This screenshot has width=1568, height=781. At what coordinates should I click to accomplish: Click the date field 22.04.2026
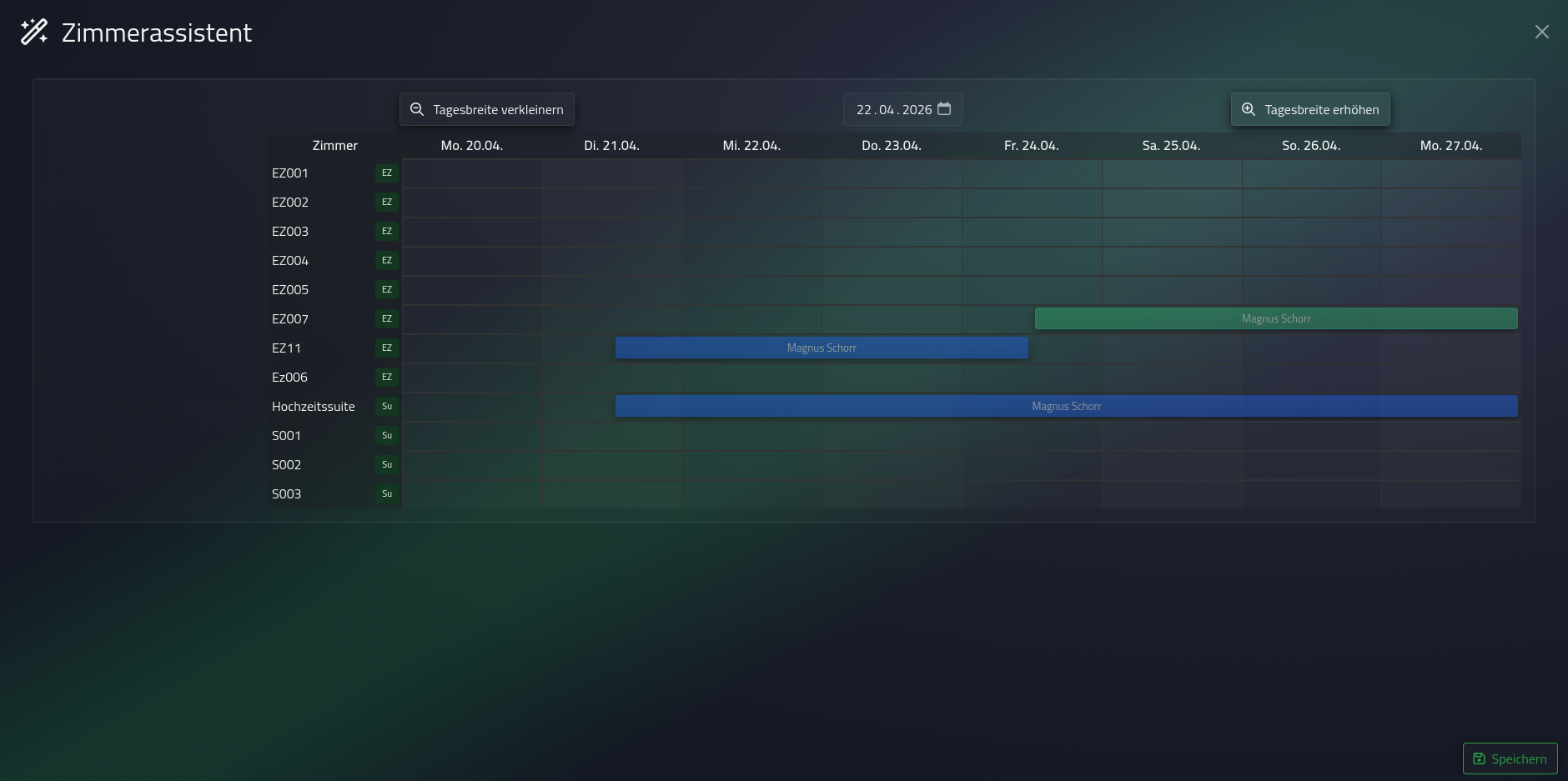902,109
